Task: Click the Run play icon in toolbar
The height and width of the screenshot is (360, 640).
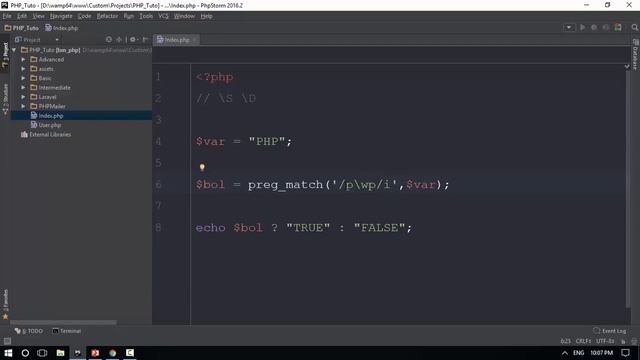Action: [582, 27]
